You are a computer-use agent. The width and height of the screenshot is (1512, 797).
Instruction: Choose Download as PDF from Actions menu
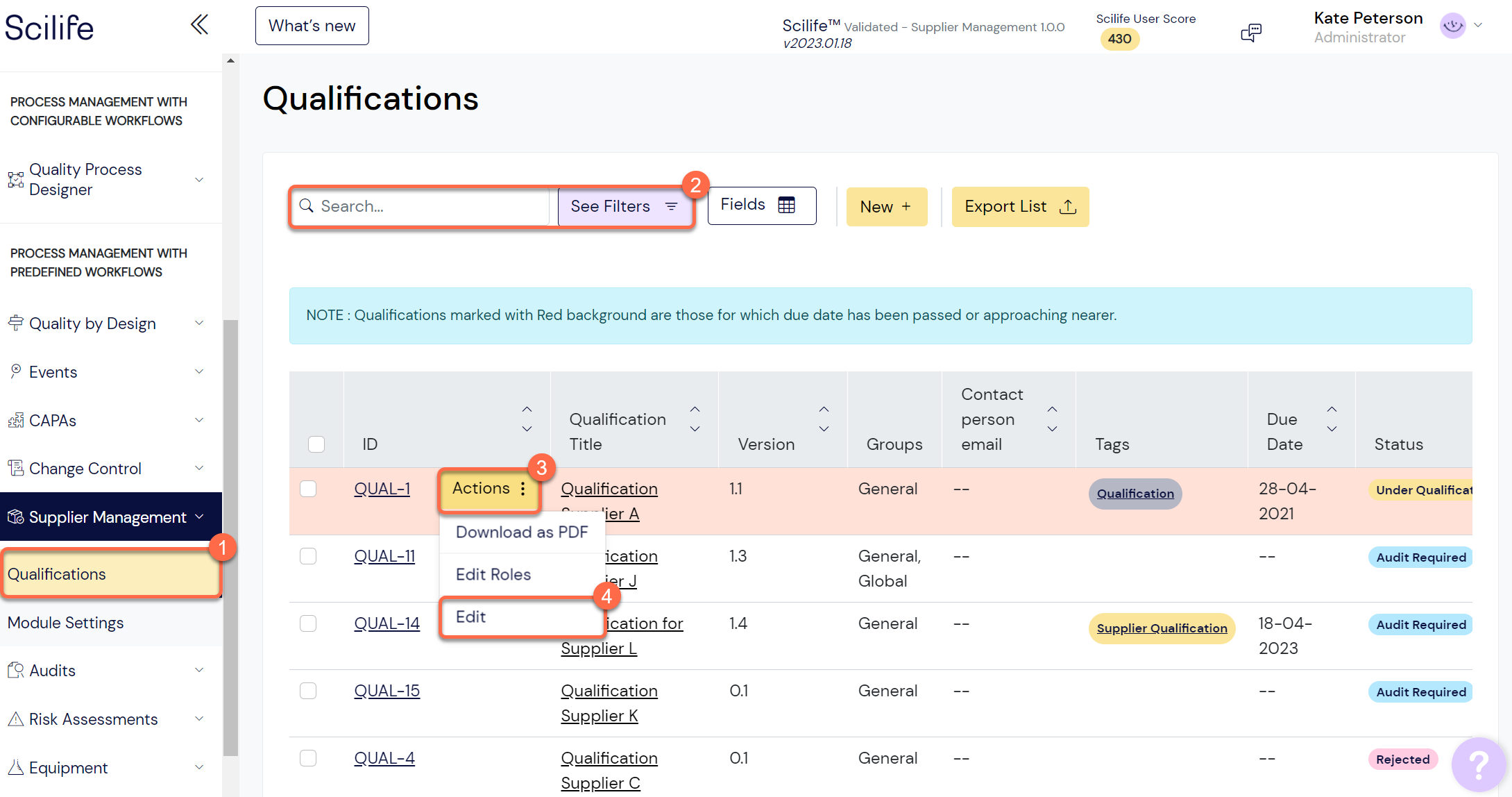(x=522, y=532)
